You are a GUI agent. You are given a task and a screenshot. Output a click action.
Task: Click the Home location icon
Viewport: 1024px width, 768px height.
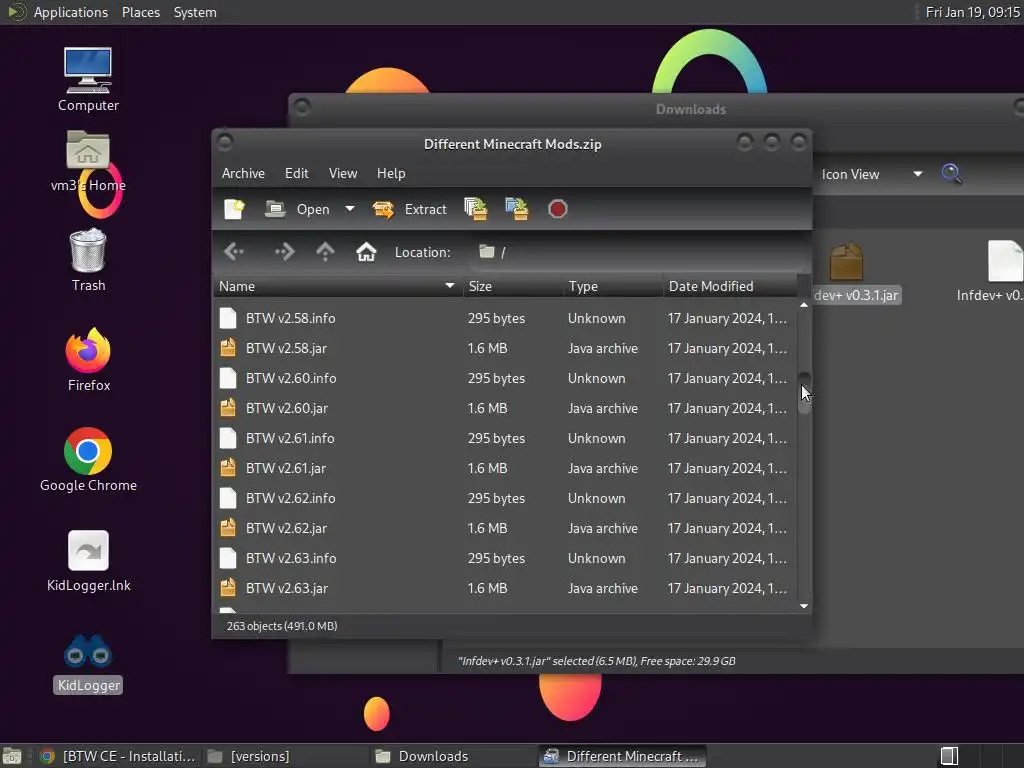[366, 251]
